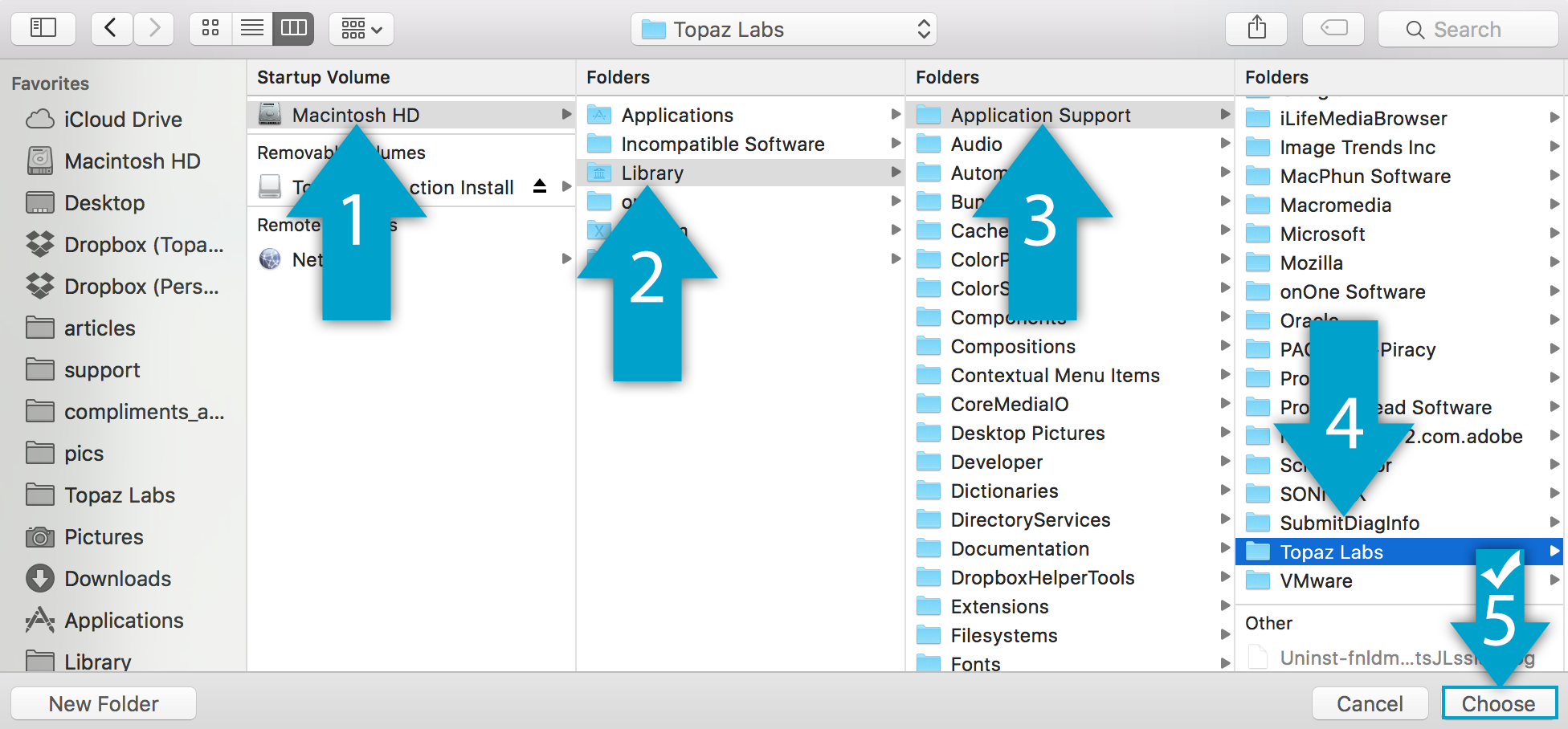Open Pictures from the sidebar

[x=123, y=537]
